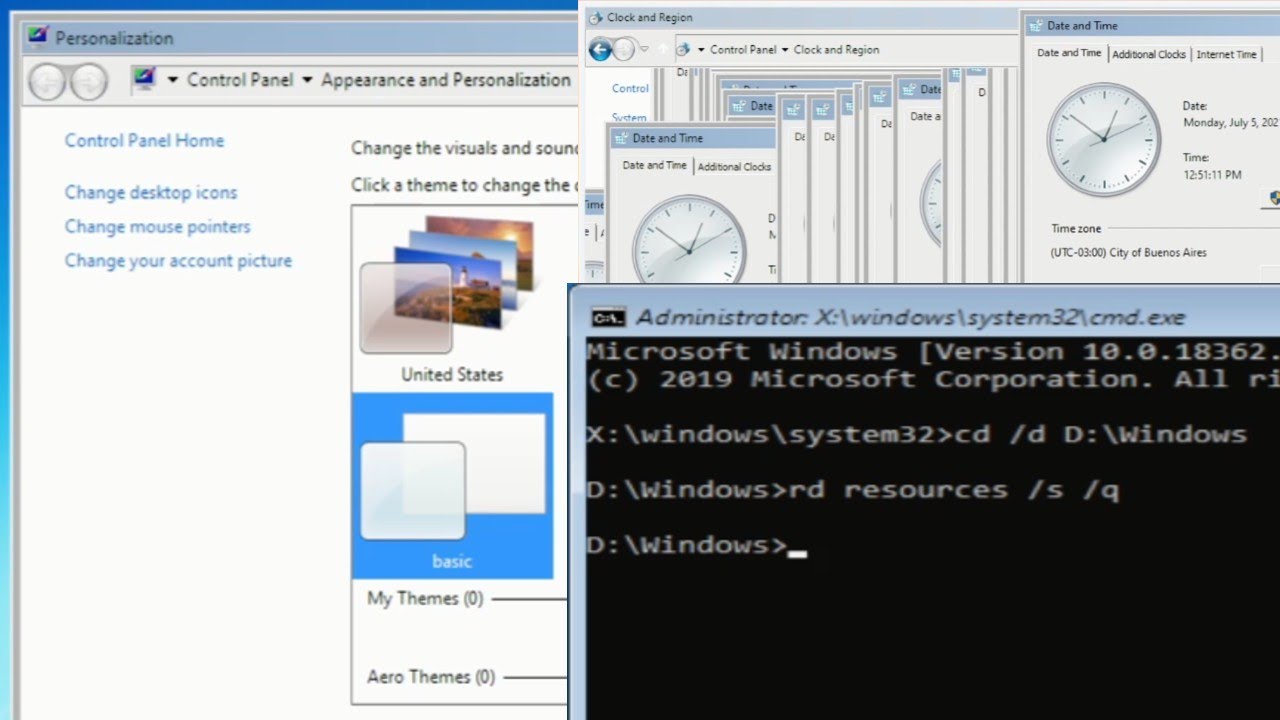The width and height of the screenshot is (1280, 720).
Task: Click the date text Monday, July 5
Action: tap(1231, 123)
